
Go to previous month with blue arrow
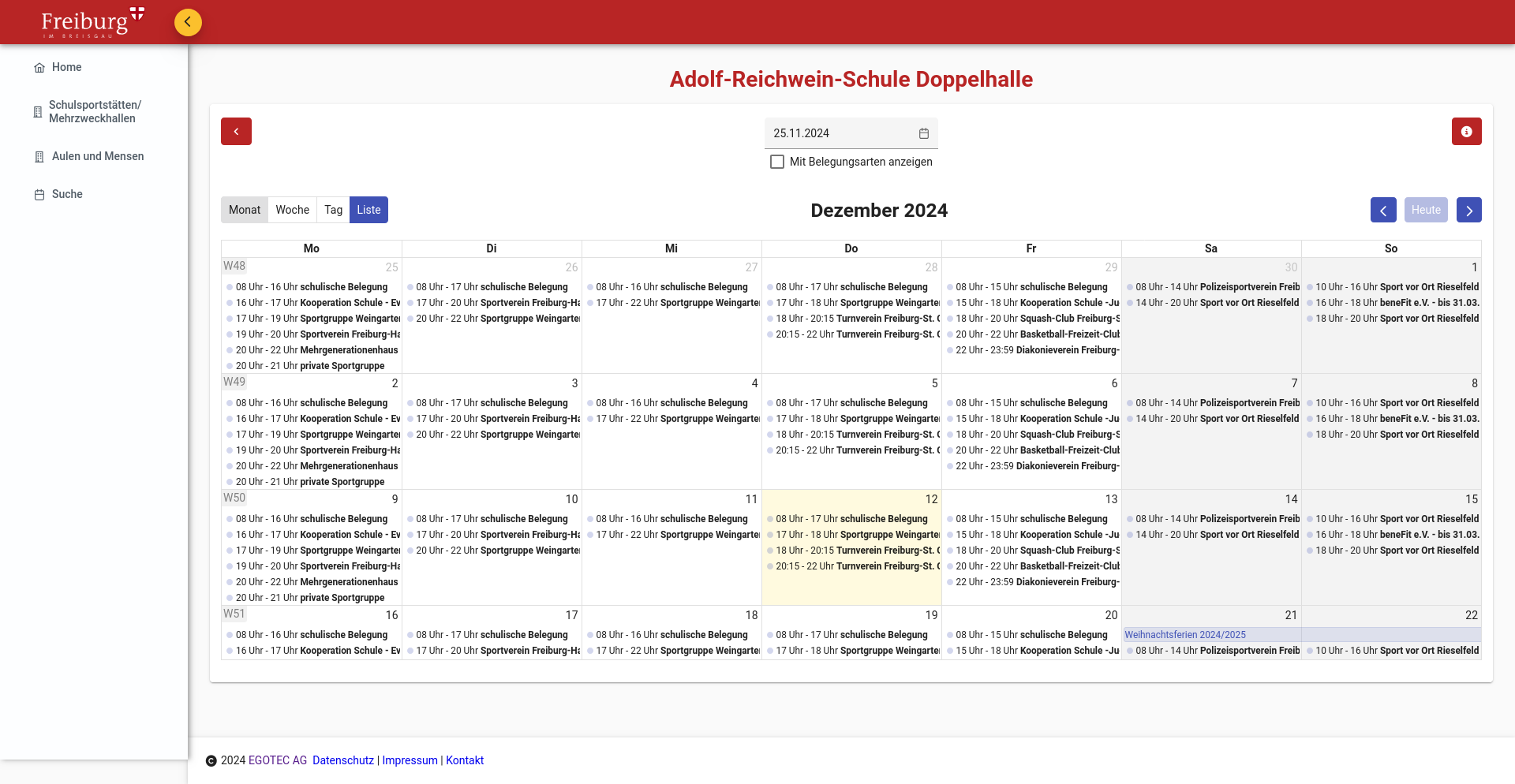[1382, 210]
